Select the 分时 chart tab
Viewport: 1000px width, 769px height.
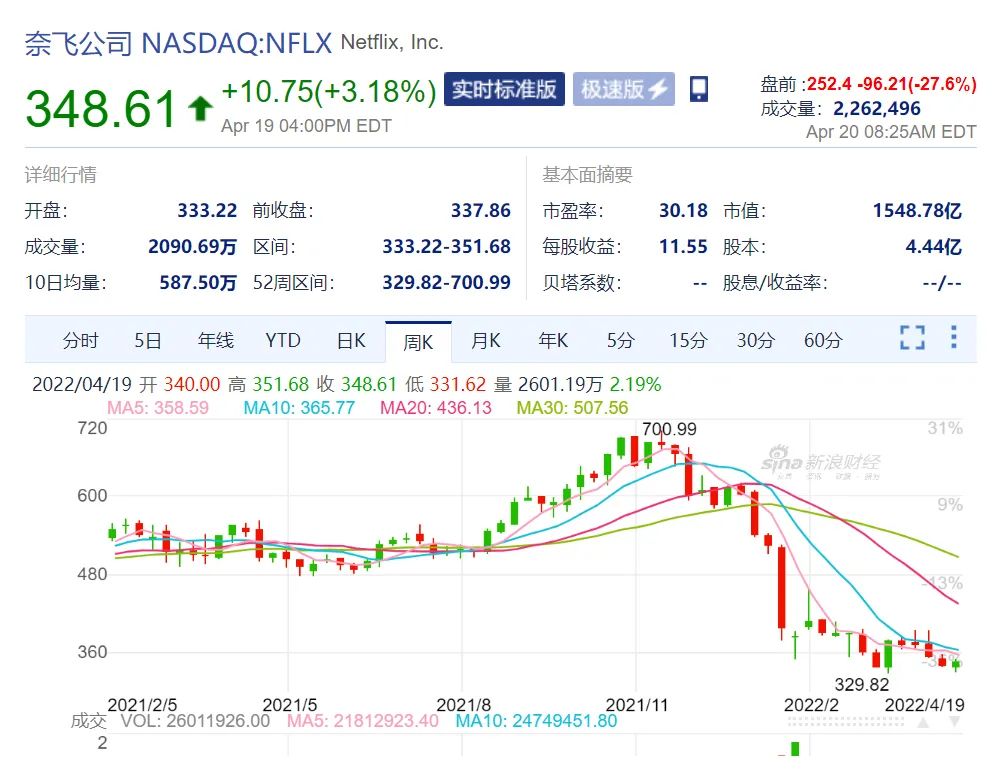point(80,341)
